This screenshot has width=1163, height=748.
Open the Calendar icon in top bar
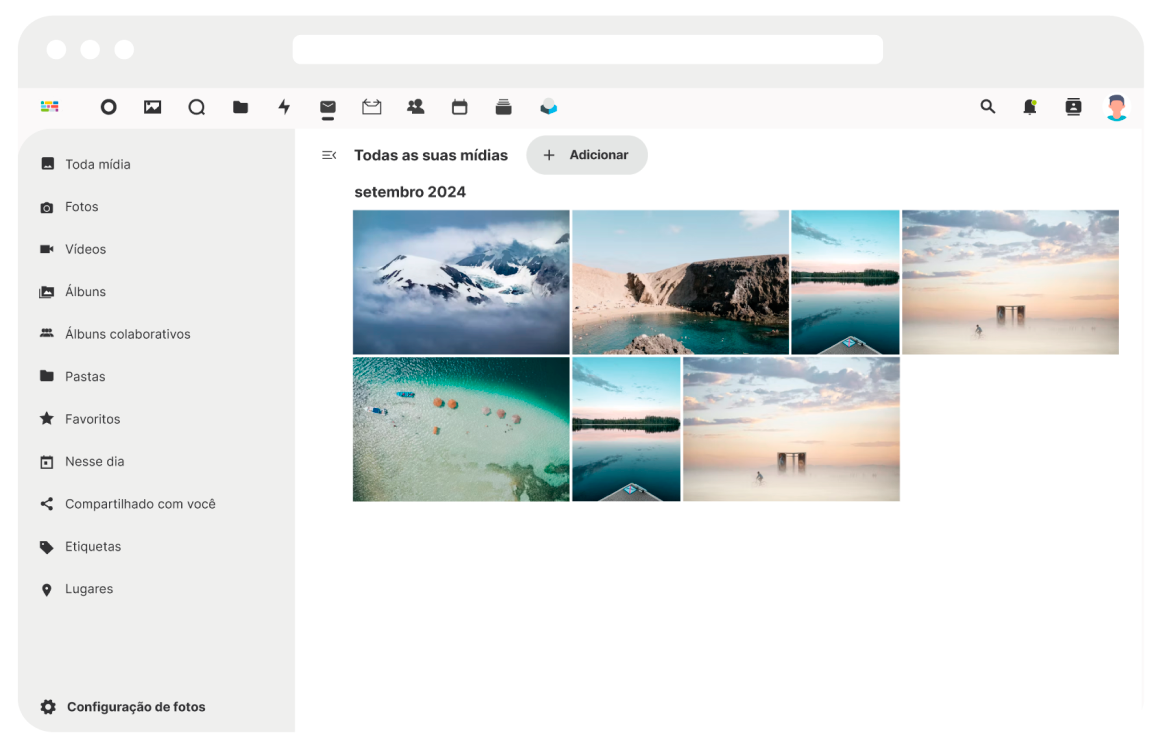(x=459, y=107)
